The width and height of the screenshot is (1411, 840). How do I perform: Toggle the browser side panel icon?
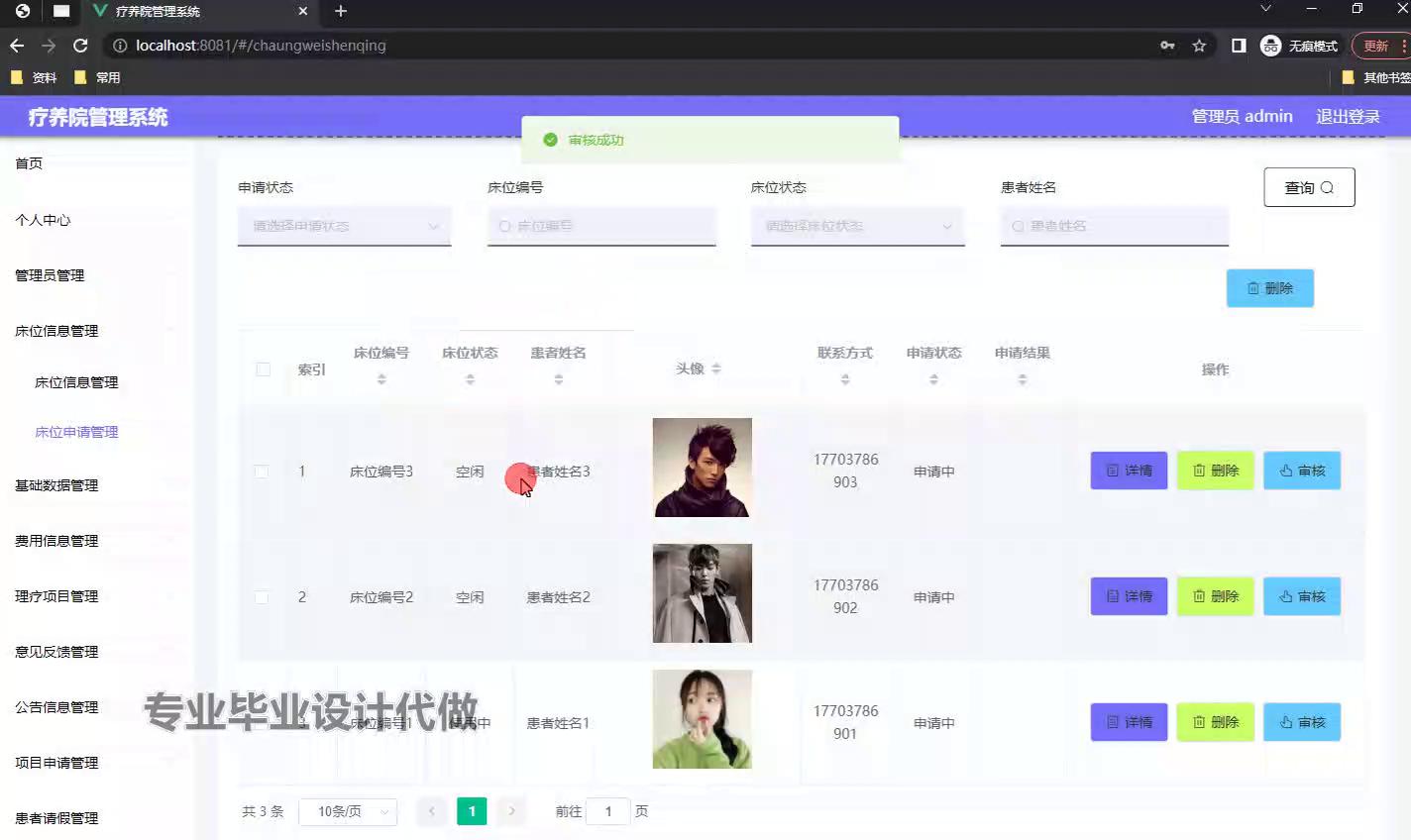pos(1239,46)
